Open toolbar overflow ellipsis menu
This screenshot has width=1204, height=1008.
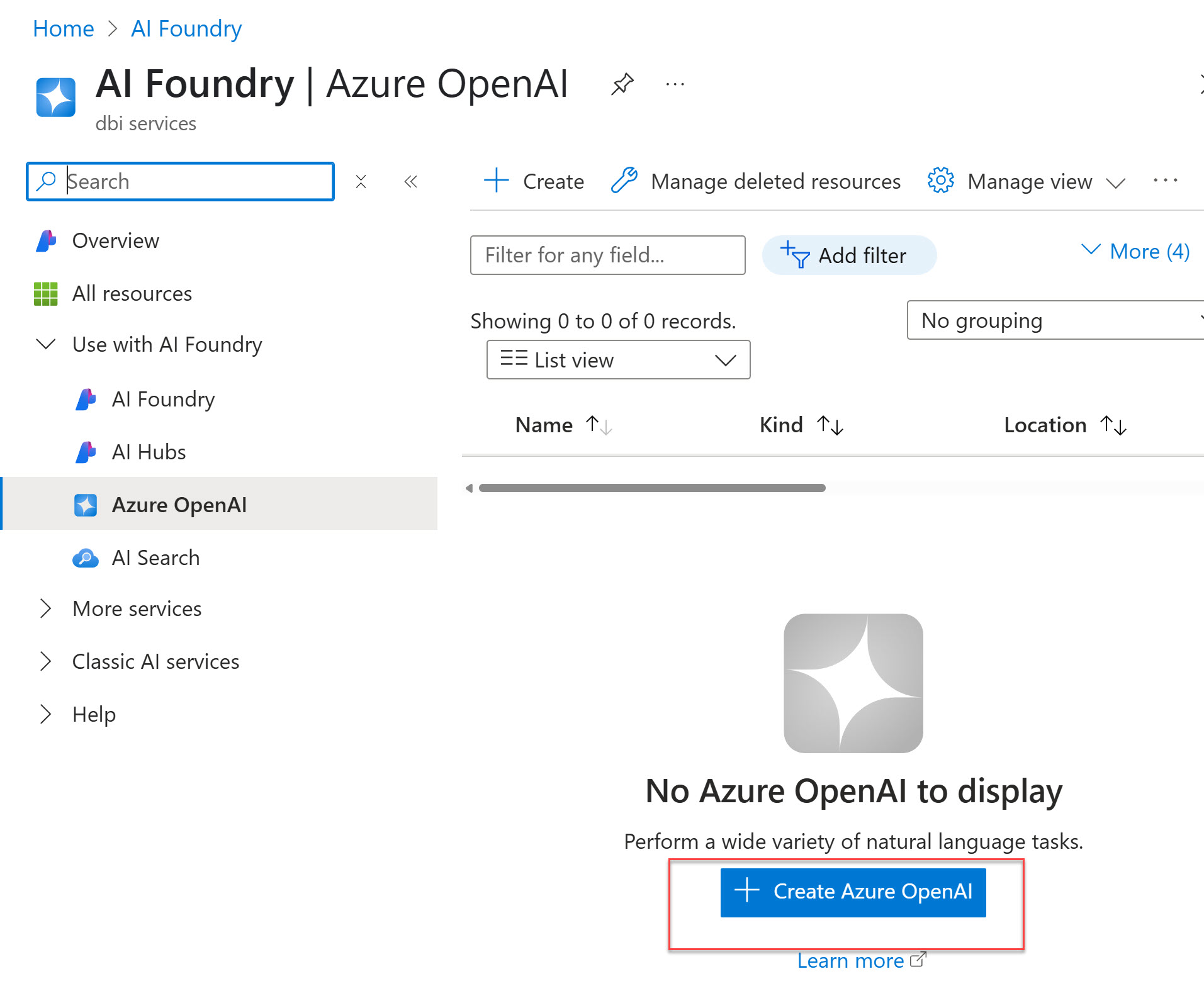pos(1165,181)
